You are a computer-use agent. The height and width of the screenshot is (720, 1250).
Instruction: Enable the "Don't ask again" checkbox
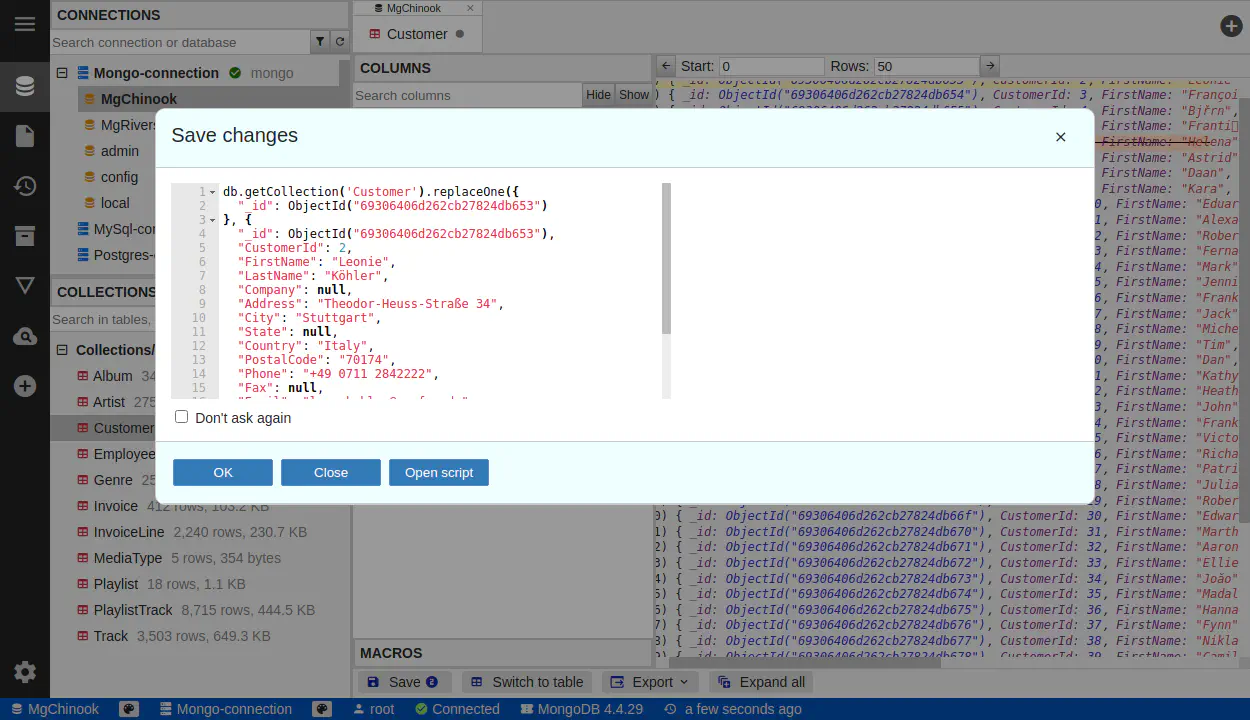182,417
